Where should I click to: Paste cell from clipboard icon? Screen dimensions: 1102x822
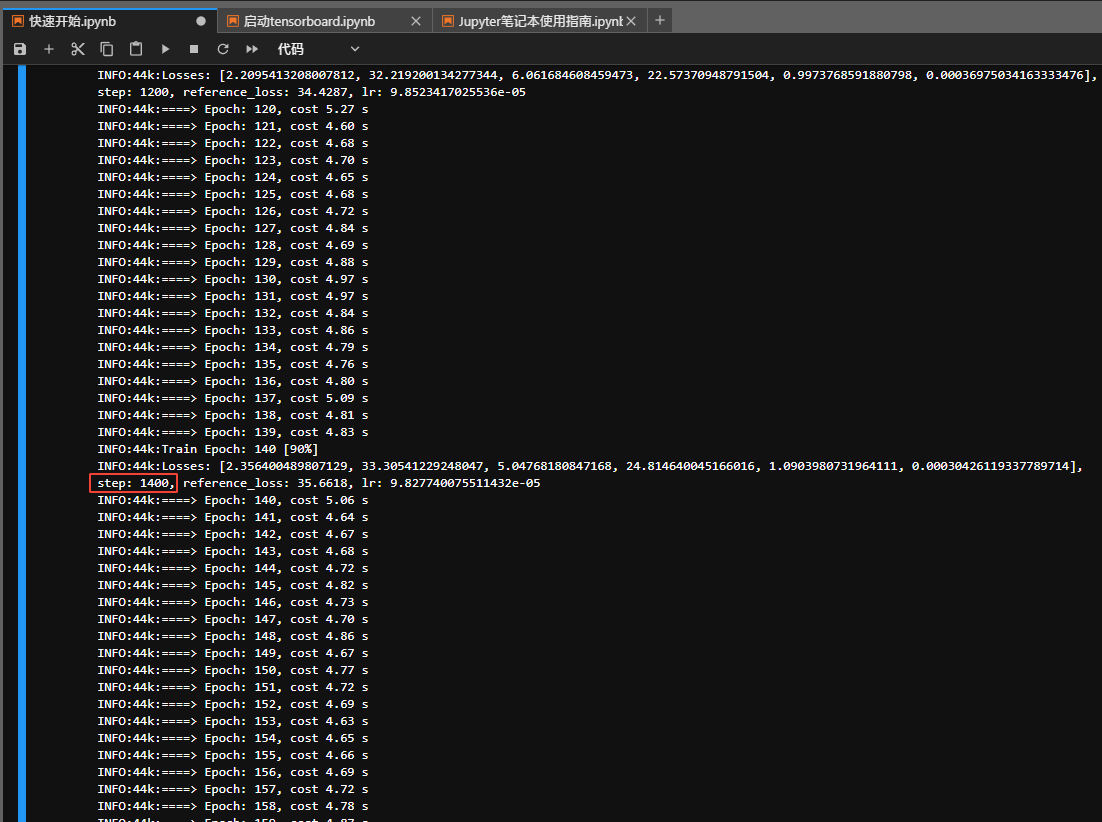pyautogui.click(x=136, y=49)
